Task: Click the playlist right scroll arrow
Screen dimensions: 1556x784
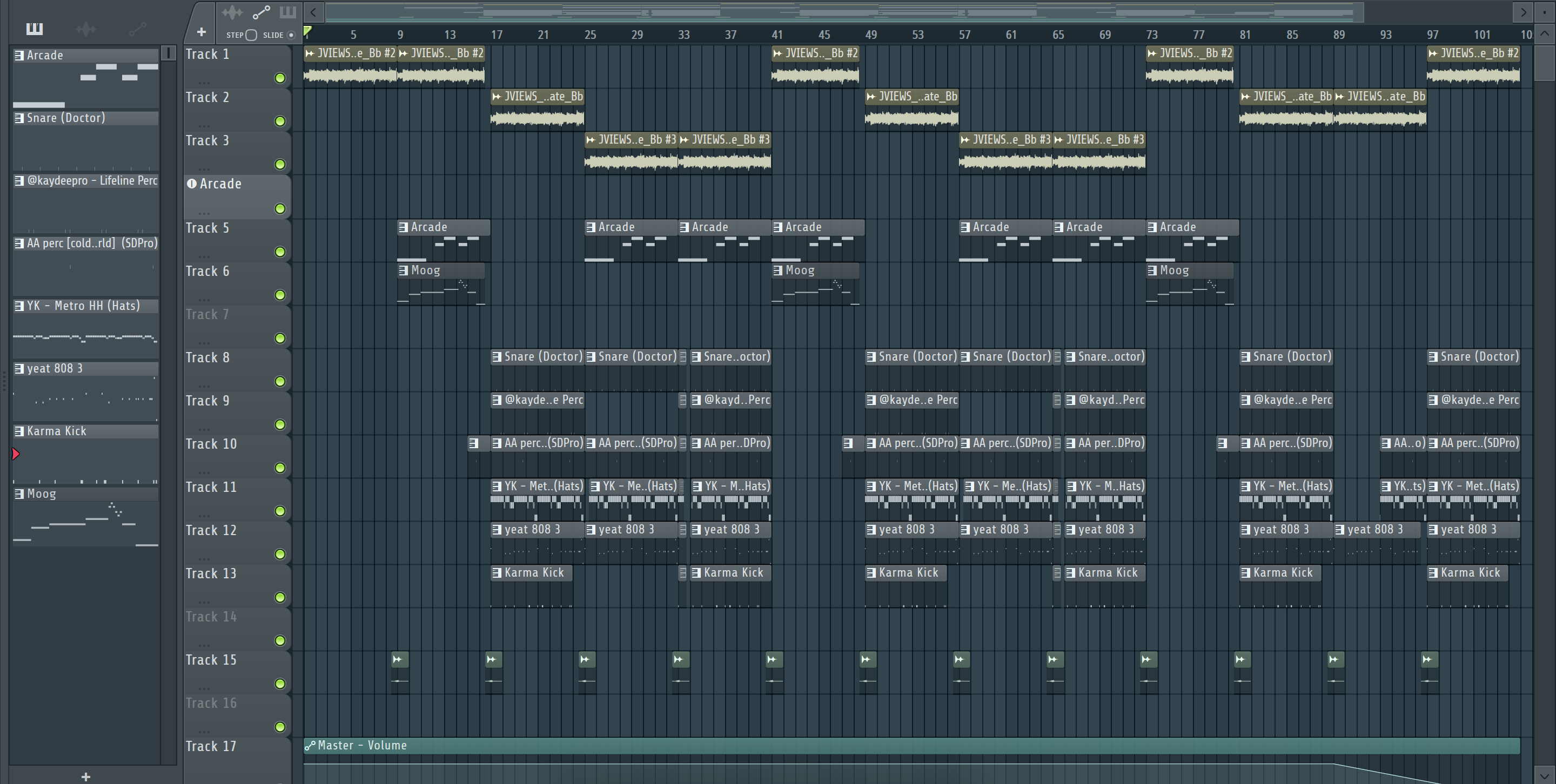Action: [1524, 12]
